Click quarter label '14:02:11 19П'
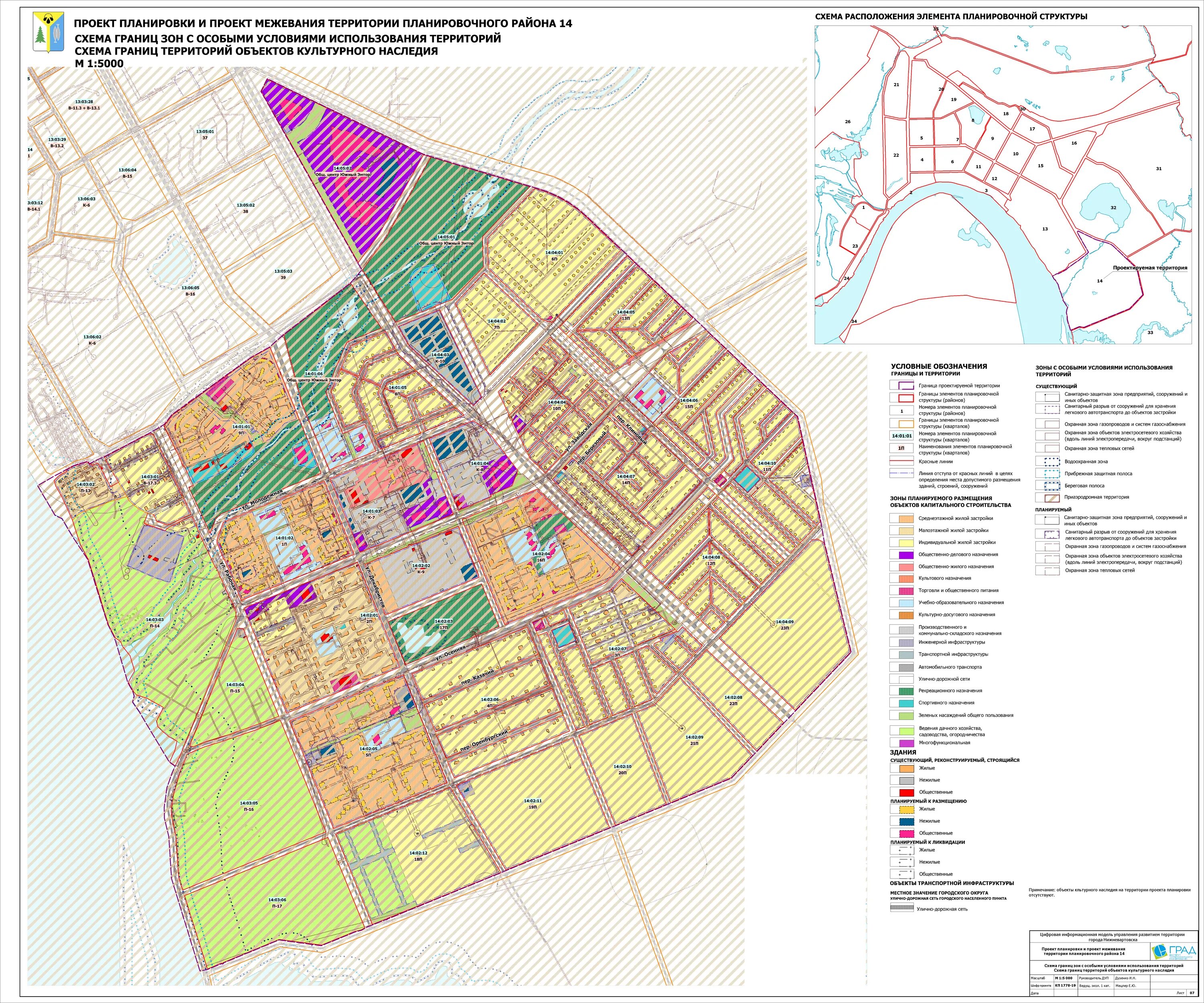Image resolution: width=1204 pixels, height=1003 pixels. click(x=533, y=804)
